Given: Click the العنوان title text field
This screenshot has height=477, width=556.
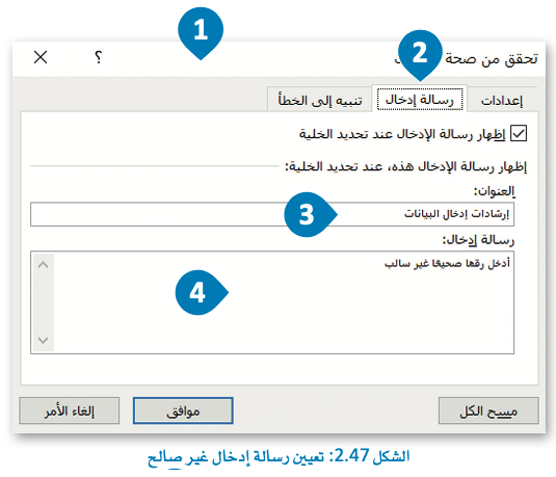Looking at the screenshot, I should tap(272, 214).
